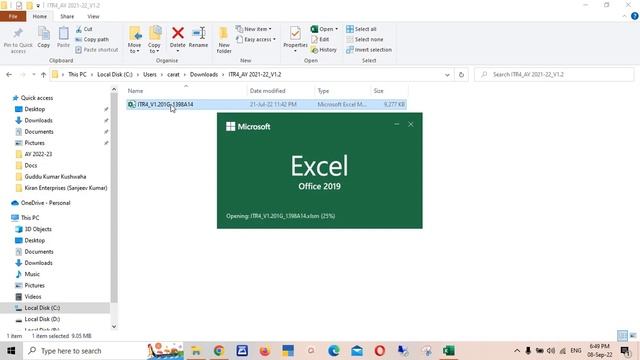Viewport: 640px width, 360px height.
Task: Click Invert selection
Action: [x=369, y=50]
